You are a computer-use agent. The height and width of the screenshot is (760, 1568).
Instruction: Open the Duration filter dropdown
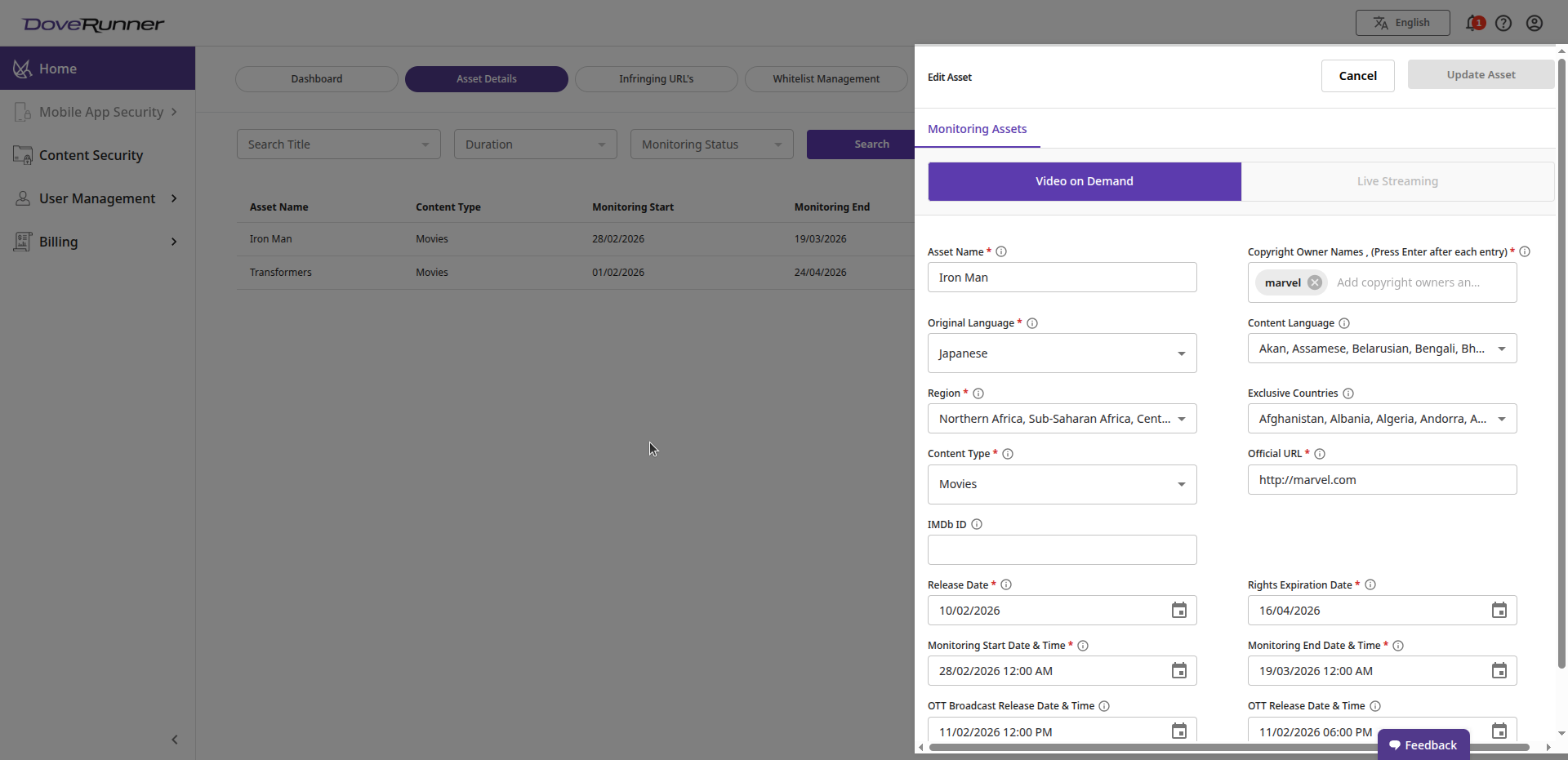coord(534,144)
